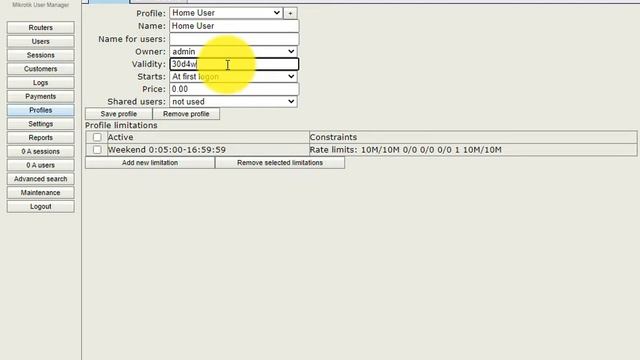Open the Customers section
640x360 pixels.
point(40,69)
